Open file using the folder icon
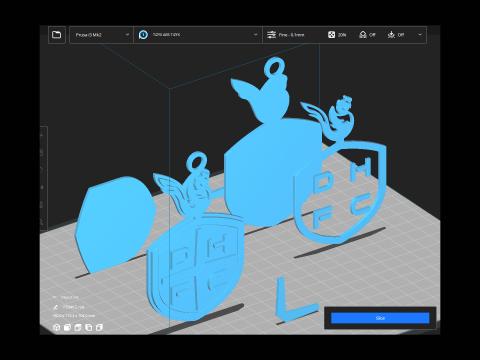This screenshot has width=480, height=360. pos(57,35)
